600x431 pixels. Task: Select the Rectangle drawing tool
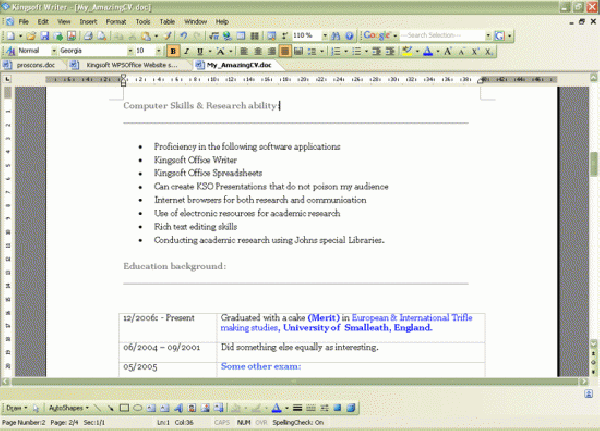coord(124,408)
